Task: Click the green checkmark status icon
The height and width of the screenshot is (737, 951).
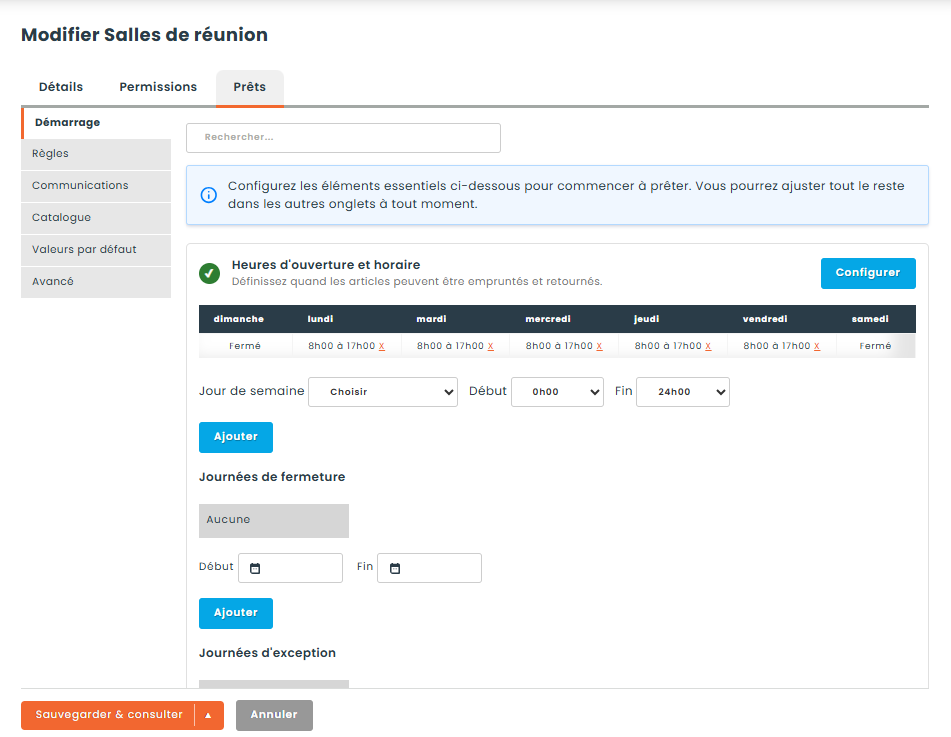Action: 209,274
